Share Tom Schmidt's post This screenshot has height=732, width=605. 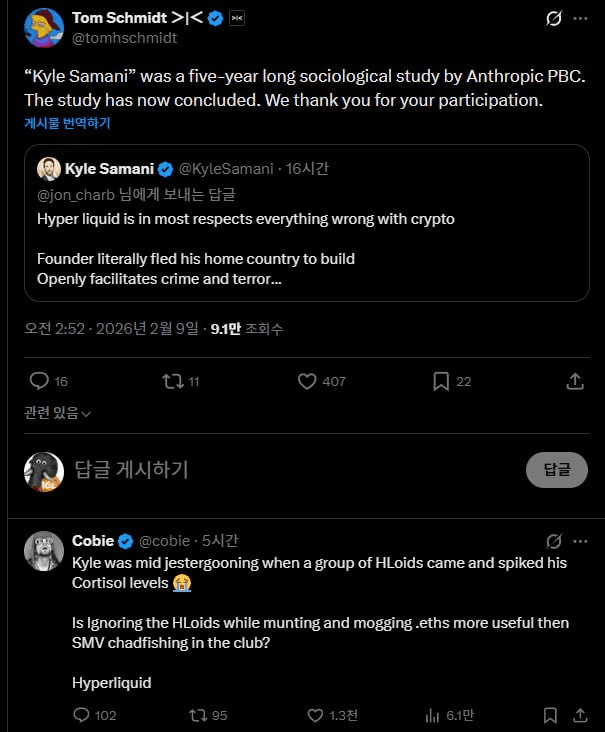click(x=575, y=381)
